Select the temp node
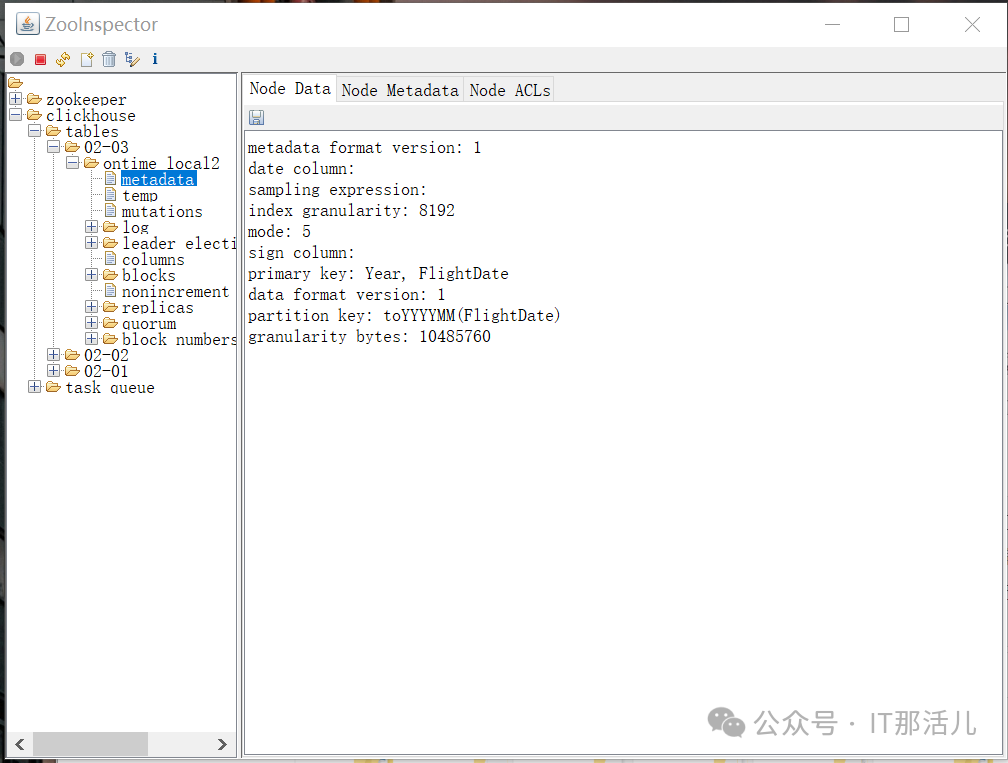 point(140,195)
